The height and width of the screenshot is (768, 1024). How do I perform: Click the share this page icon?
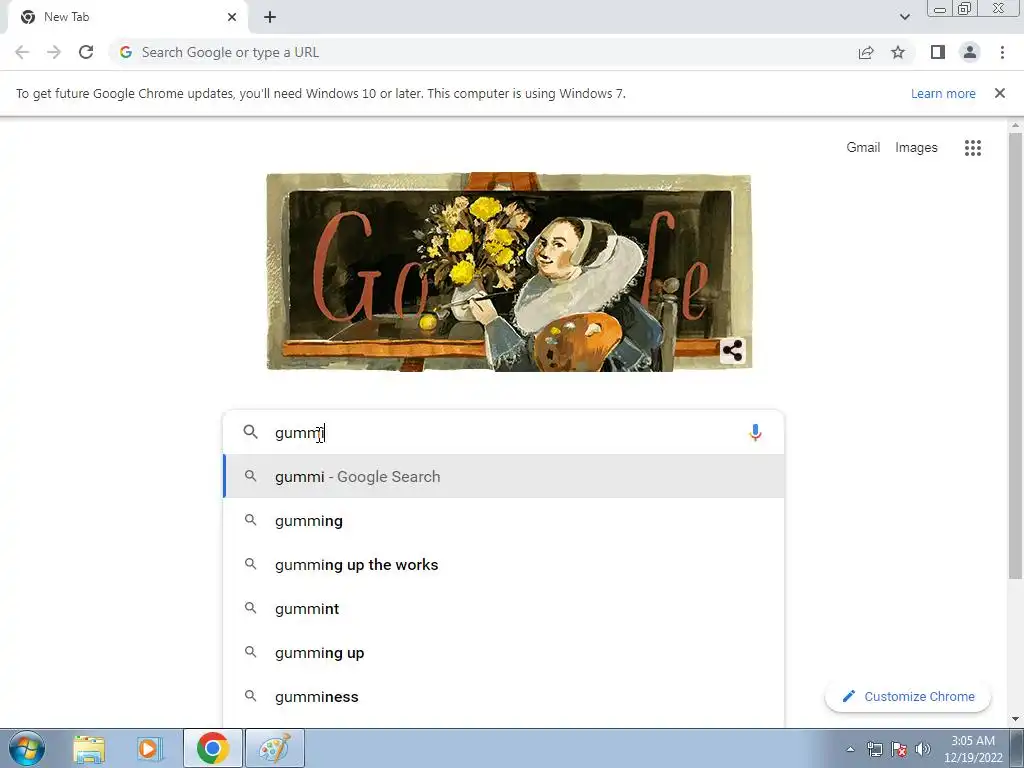pos(866,52)
